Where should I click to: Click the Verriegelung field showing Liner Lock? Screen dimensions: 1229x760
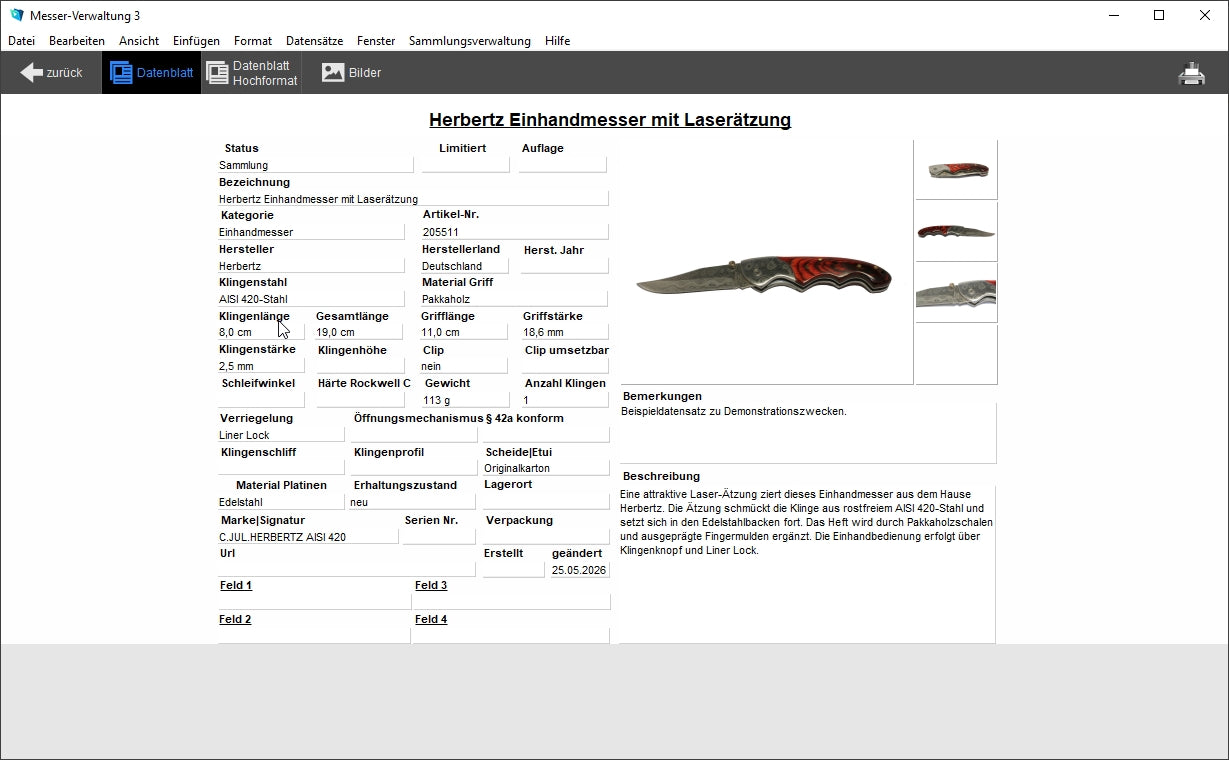tap(281, 435)
